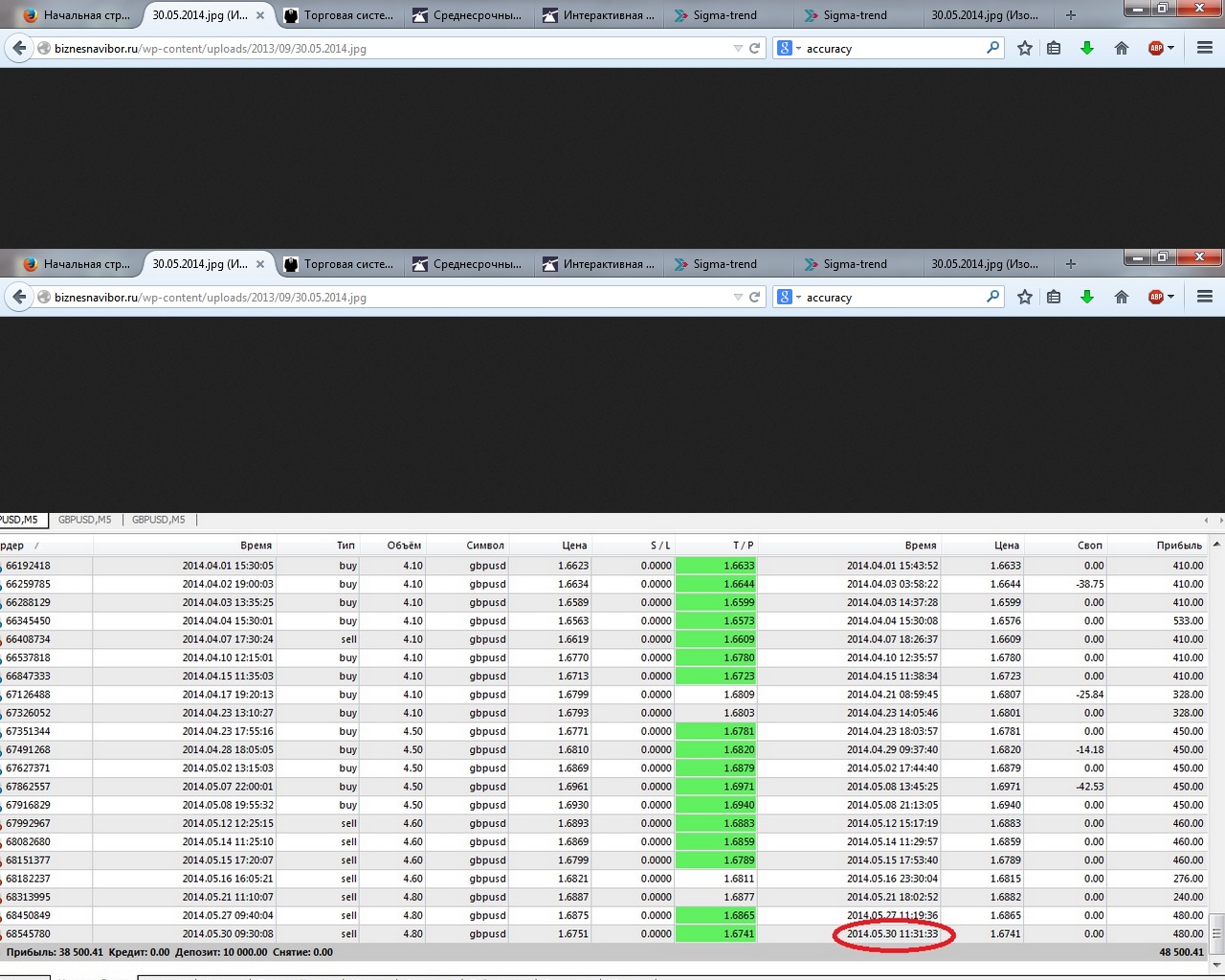Click the total profit value 48 500.41

(1181, 952)
